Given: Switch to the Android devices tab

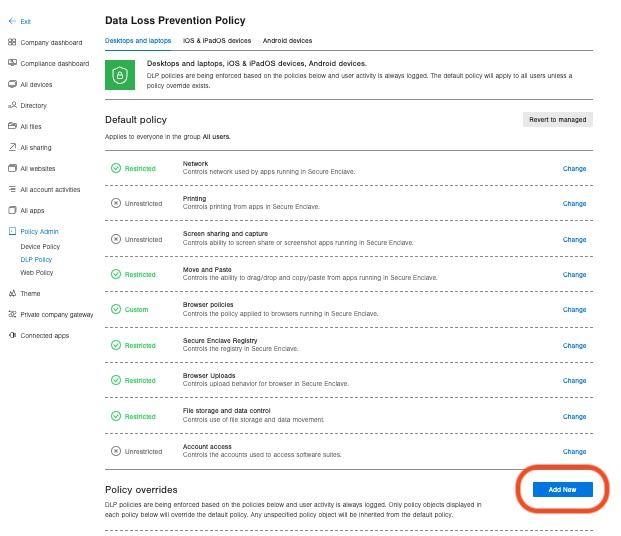Looking at the screenshot, I should [287, 40].
